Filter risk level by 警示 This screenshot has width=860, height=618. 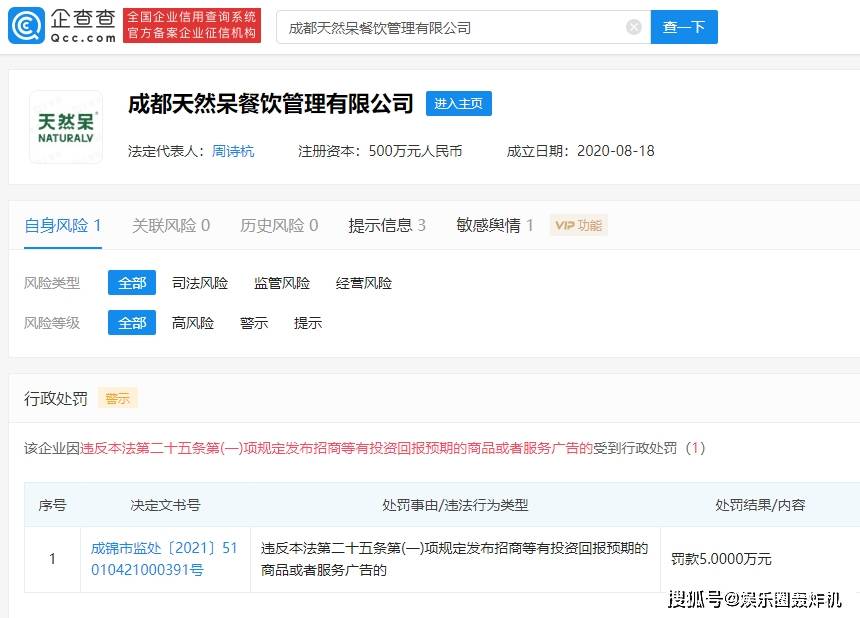point(254,323)
